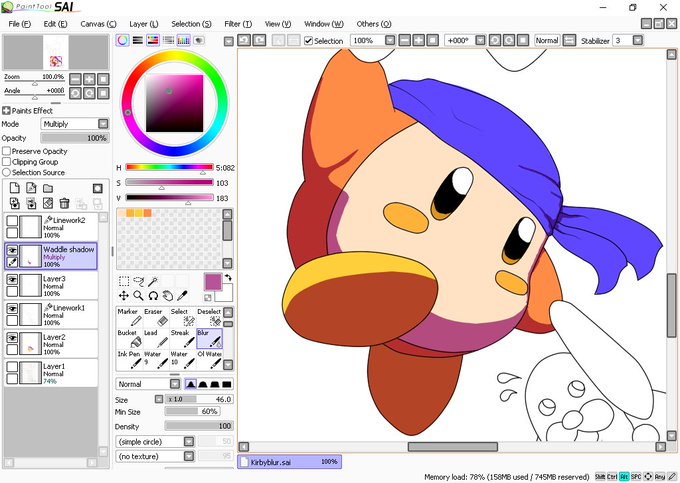680x483 pixels.
Task: Create a new layer folder
Action: [x=48, y=188]
